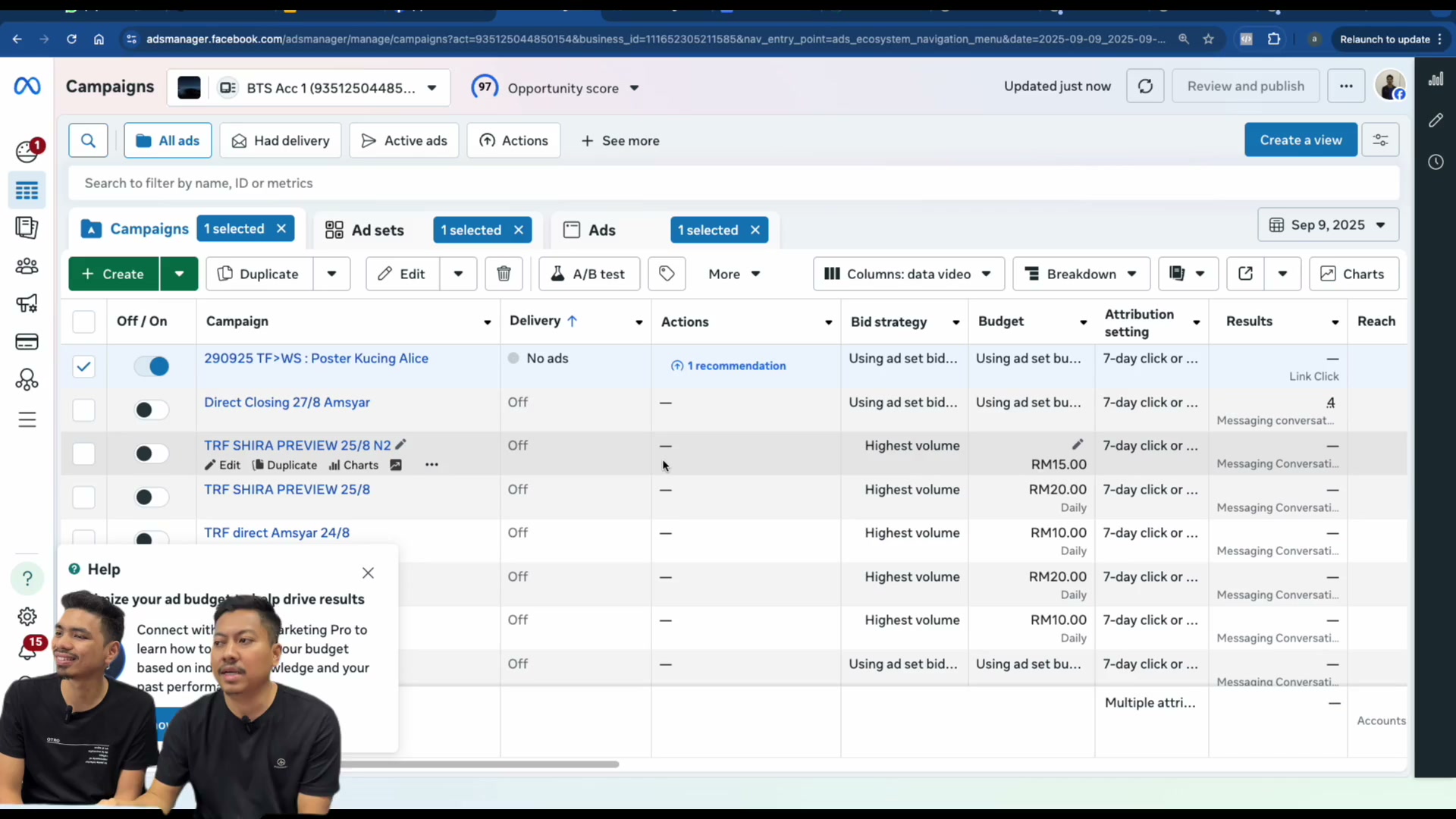Open Billing card icon in sidebar
The height and width of the screenshot is (819, 1456).
[x=27, y=342]
